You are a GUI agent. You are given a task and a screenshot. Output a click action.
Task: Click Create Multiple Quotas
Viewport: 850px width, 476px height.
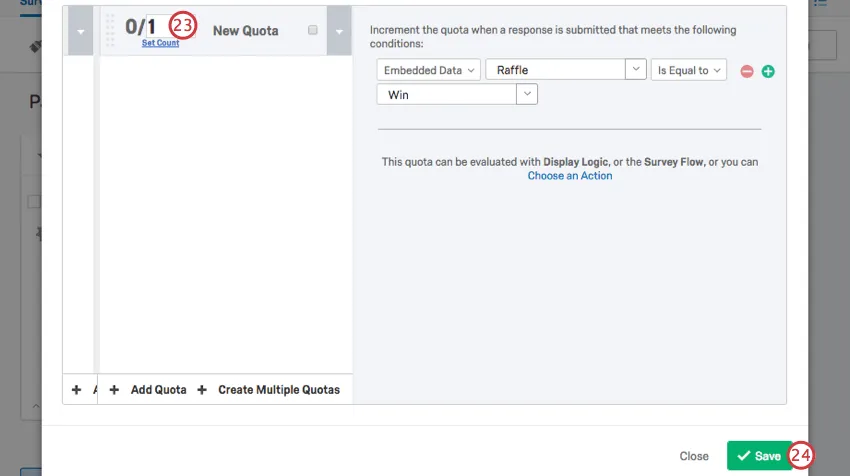tap(279, 390)
